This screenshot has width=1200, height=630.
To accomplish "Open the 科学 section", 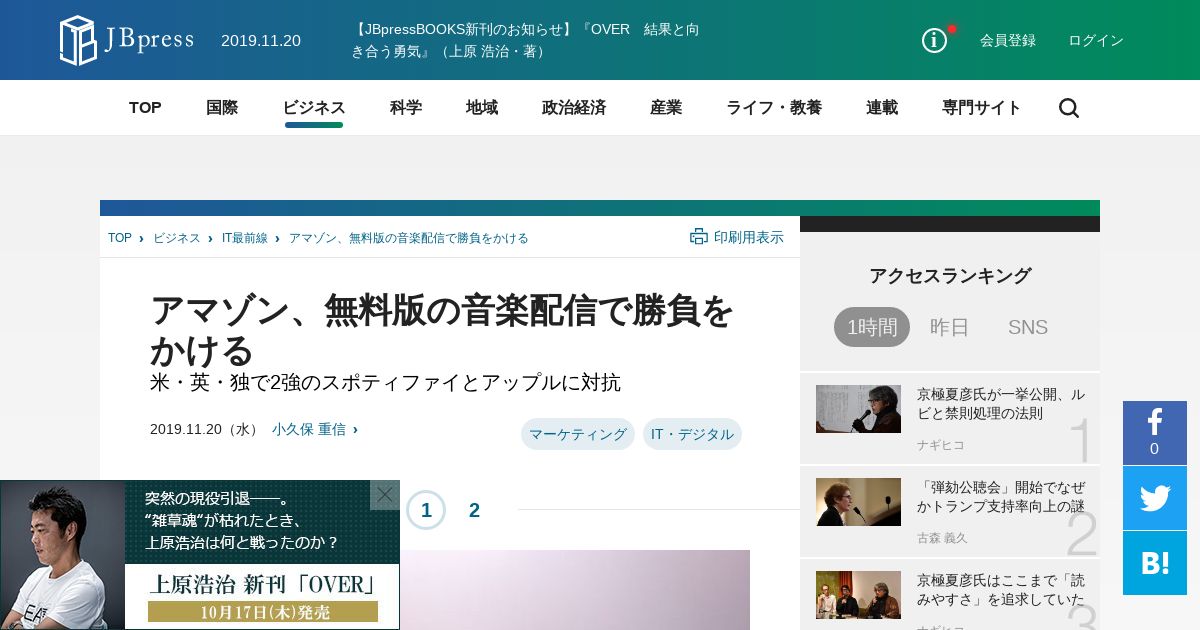I will [406, 108].
